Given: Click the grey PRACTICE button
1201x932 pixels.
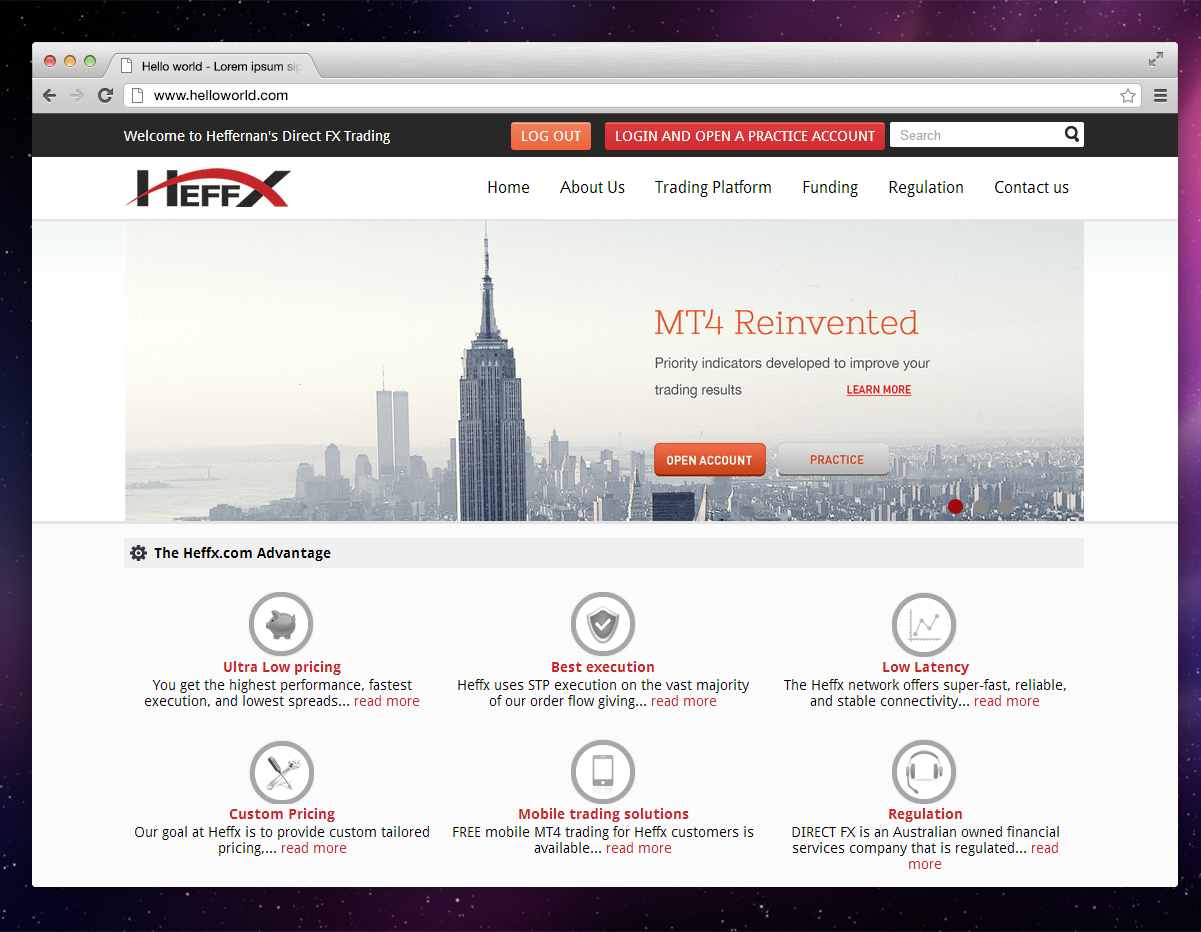Looking at the screenshot, I should click(x=833, y=460).
